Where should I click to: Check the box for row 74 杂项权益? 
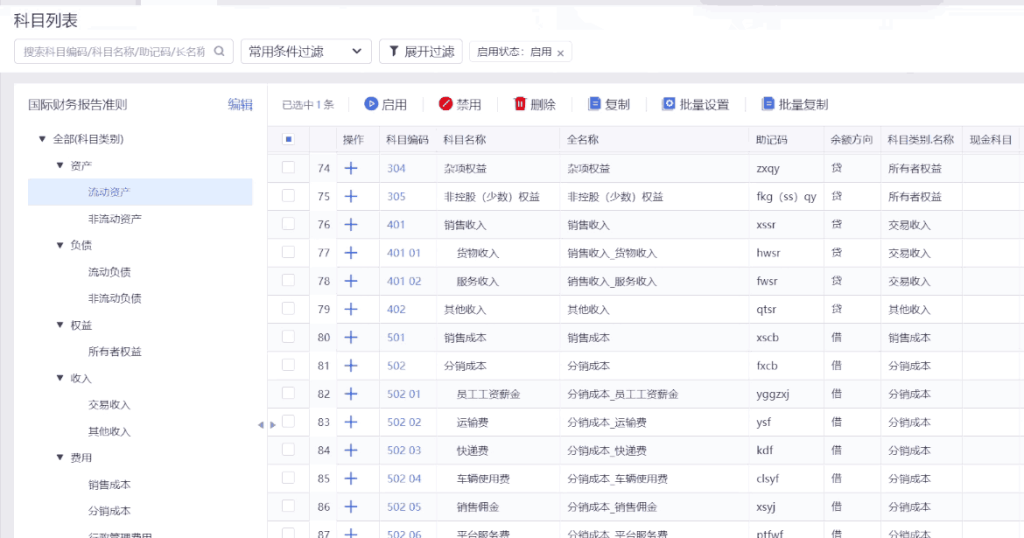coord(288,167)
